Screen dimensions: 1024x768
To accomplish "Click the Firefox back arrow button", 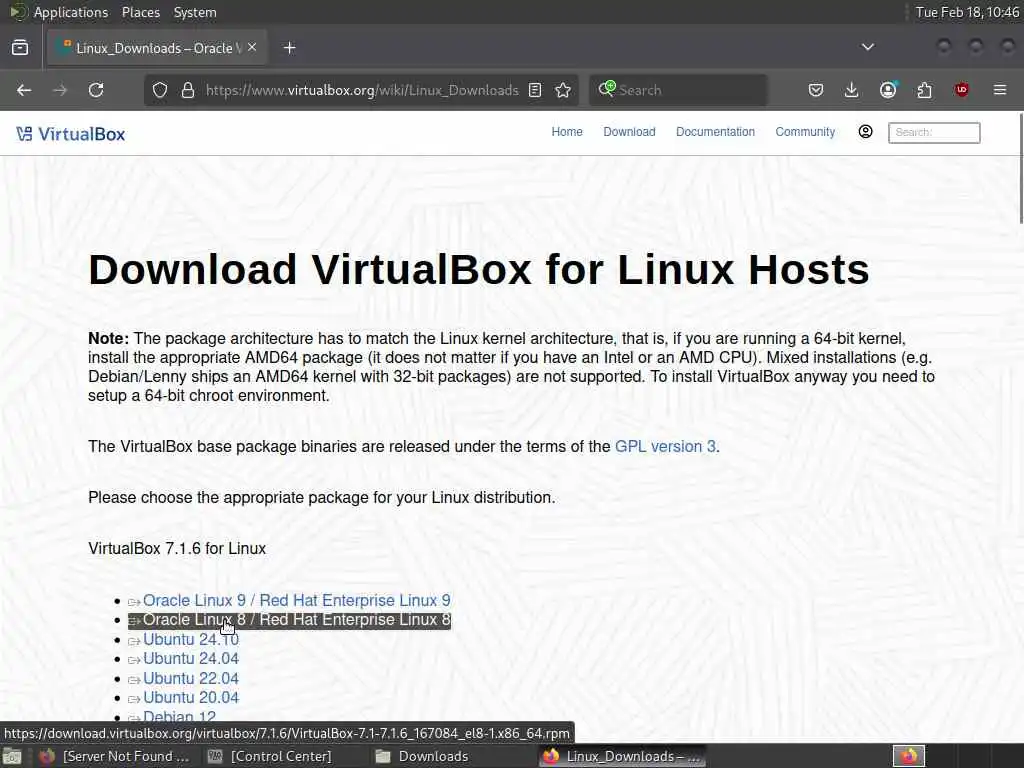I will 24,90.
